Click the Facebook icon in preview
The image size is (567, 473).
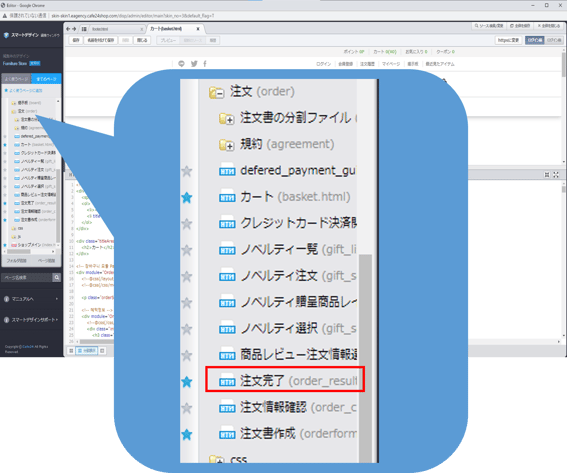click(x=205, y=64)
